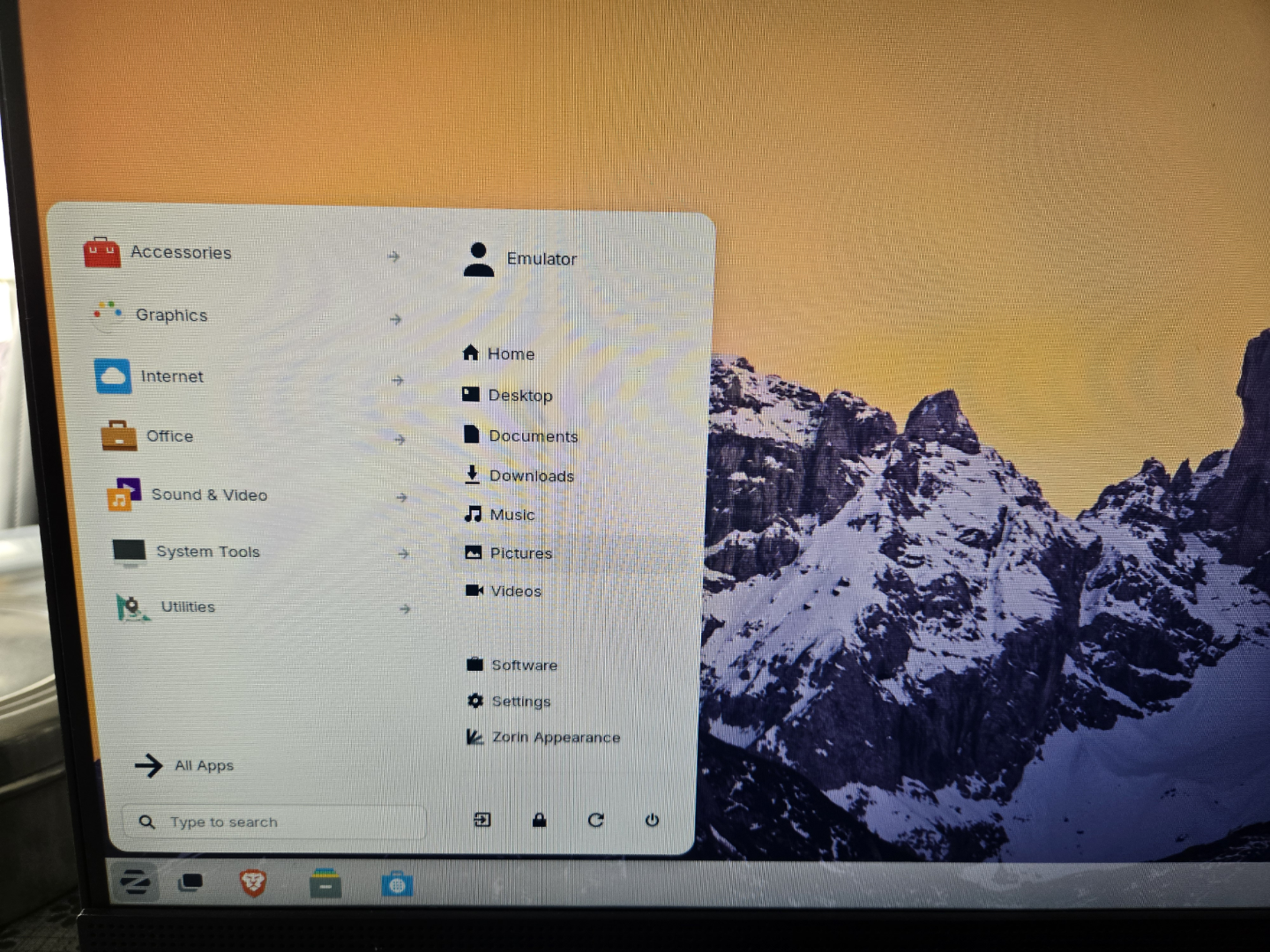Click the restart icon
This screenshot has height=952, width=1270.
tap(595, 820)
